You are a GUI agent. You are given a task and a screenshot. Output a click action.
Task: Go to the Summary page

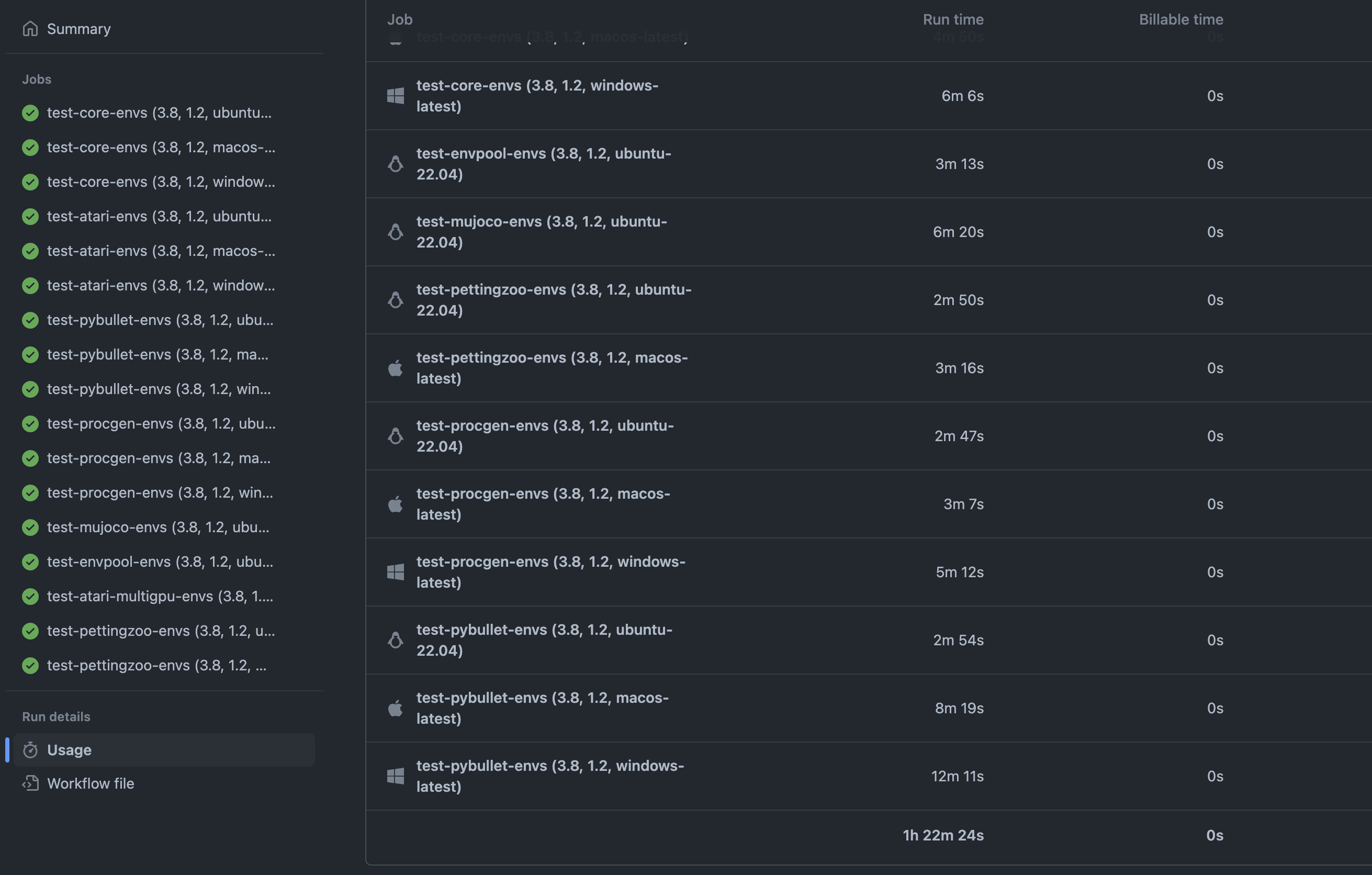pyautogui.click(x=78, y=28)
